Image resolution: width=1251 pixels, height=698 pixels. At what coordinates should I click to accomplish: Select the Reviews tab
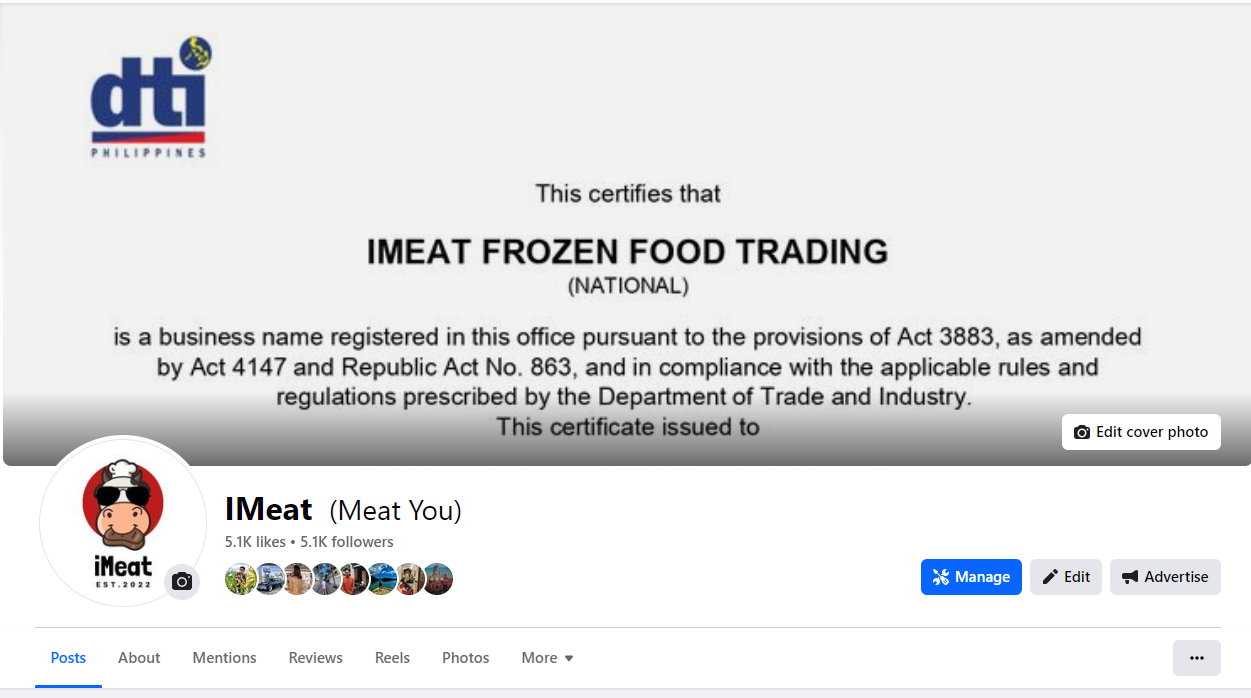click(x=315, y=658)
